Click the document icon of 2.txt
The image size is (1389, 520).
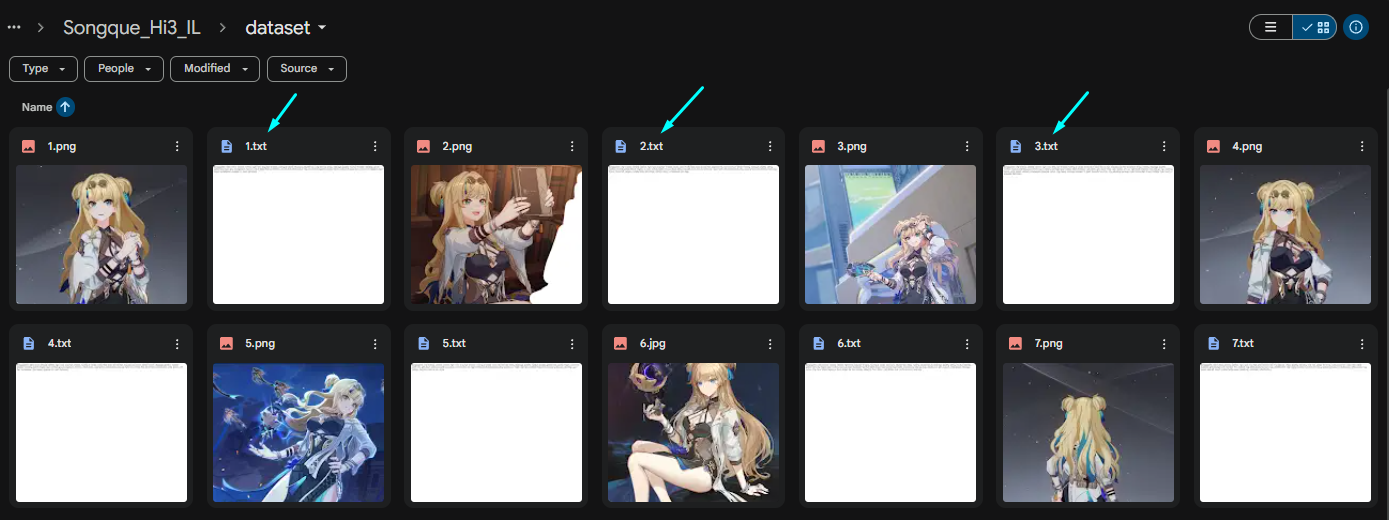pyautogui.click(x=621, y=146)
